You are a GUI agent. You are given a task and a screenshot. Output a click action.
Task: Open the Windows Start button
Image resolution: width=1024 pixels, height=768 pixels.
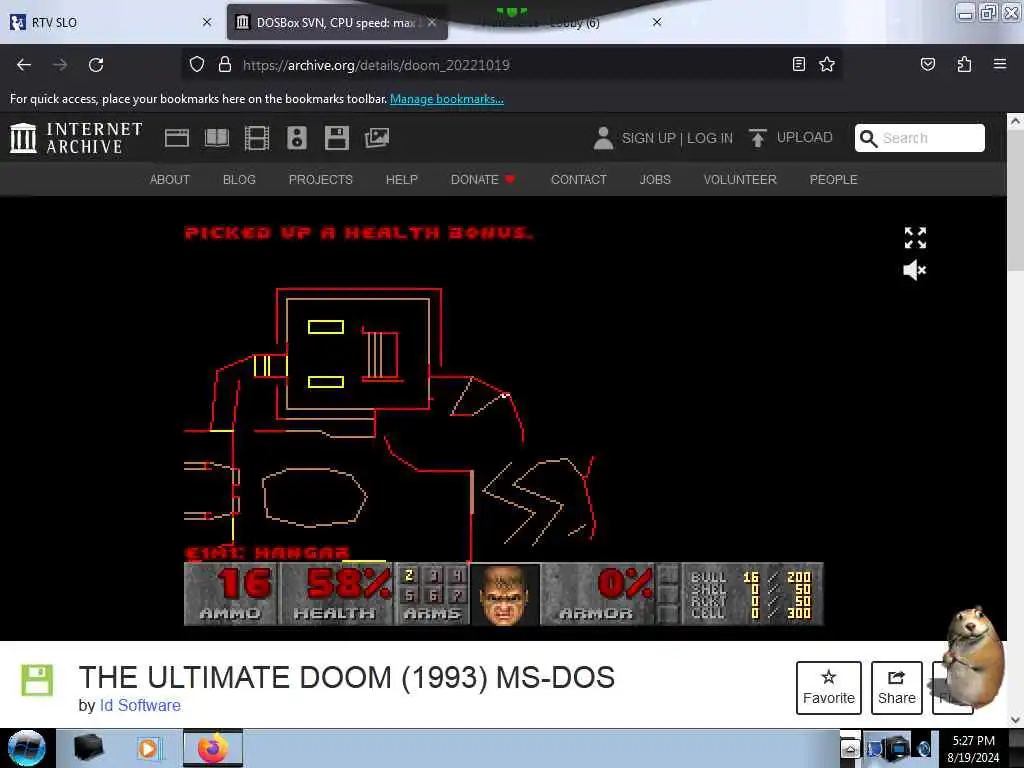pos(27,748)
